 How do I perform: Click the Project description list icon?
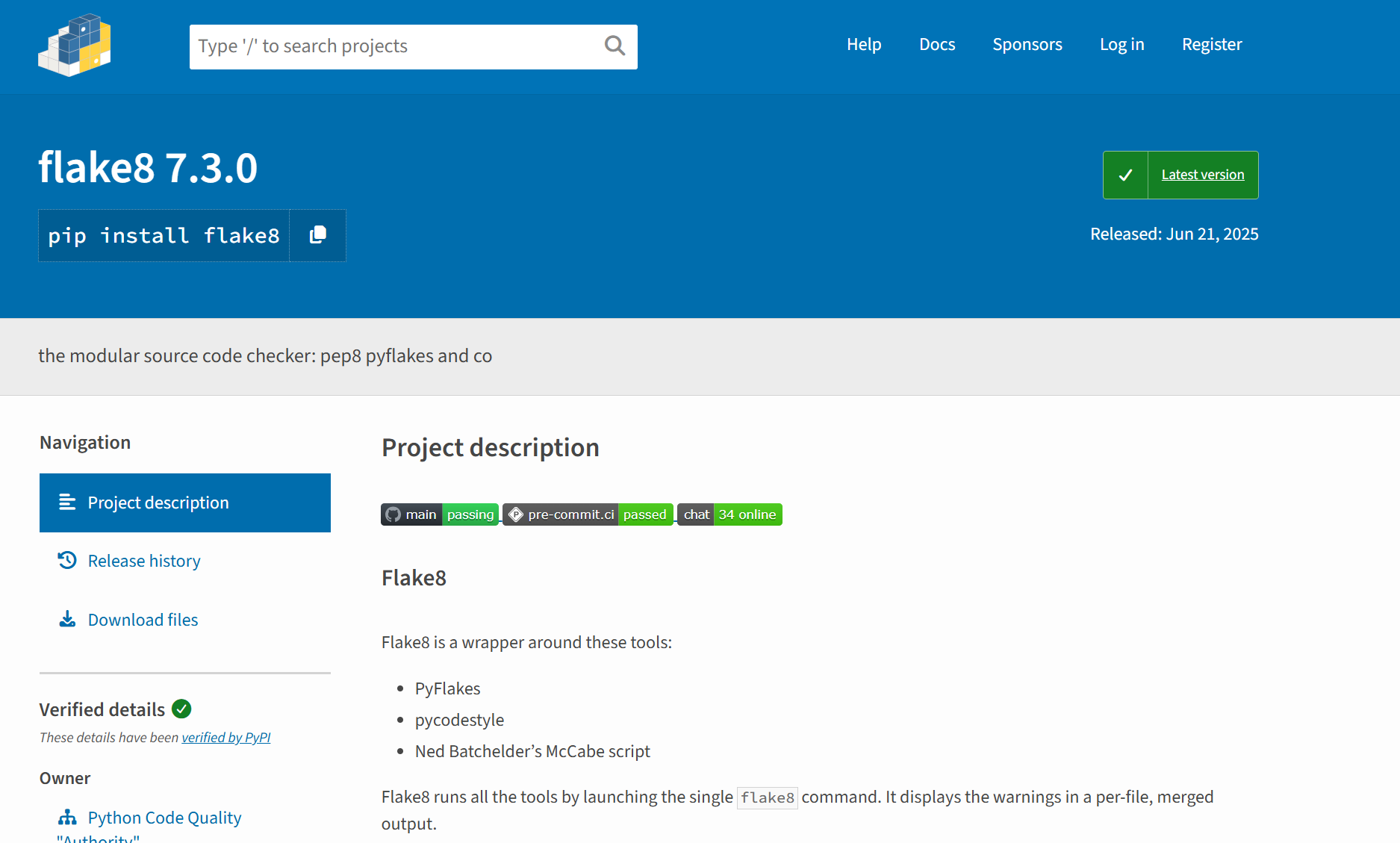pyautogui.click(x=67, y=503)
